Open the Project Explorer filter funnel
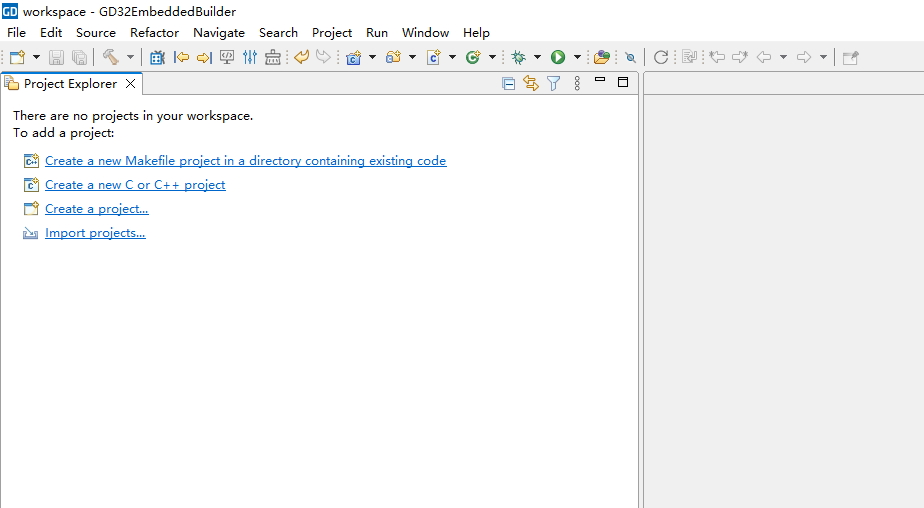The width and height of the screenshot is (924, 508). (553, 84)
